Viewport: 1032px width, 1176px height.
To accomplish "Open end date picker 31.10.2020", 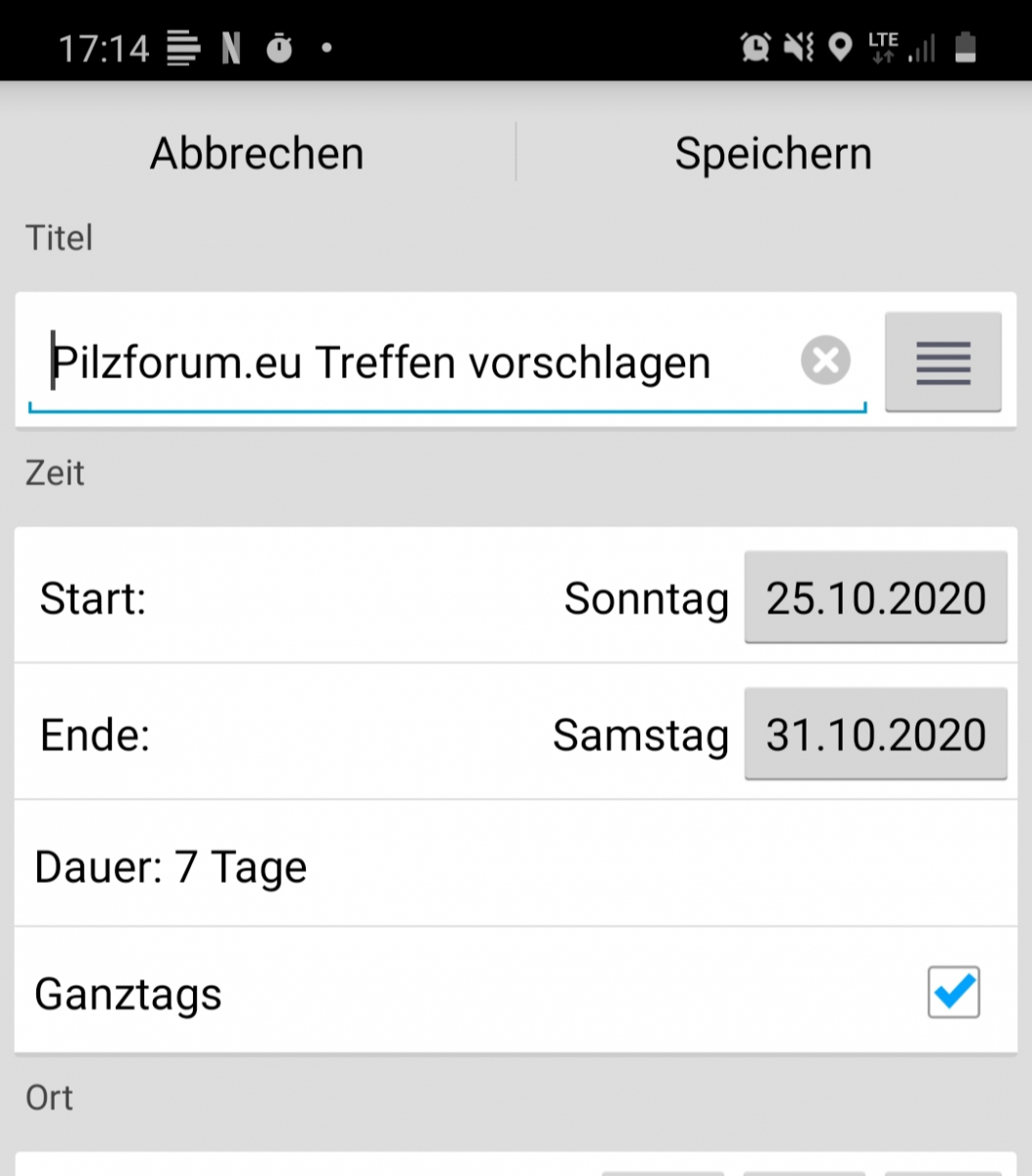I will 875,735.
